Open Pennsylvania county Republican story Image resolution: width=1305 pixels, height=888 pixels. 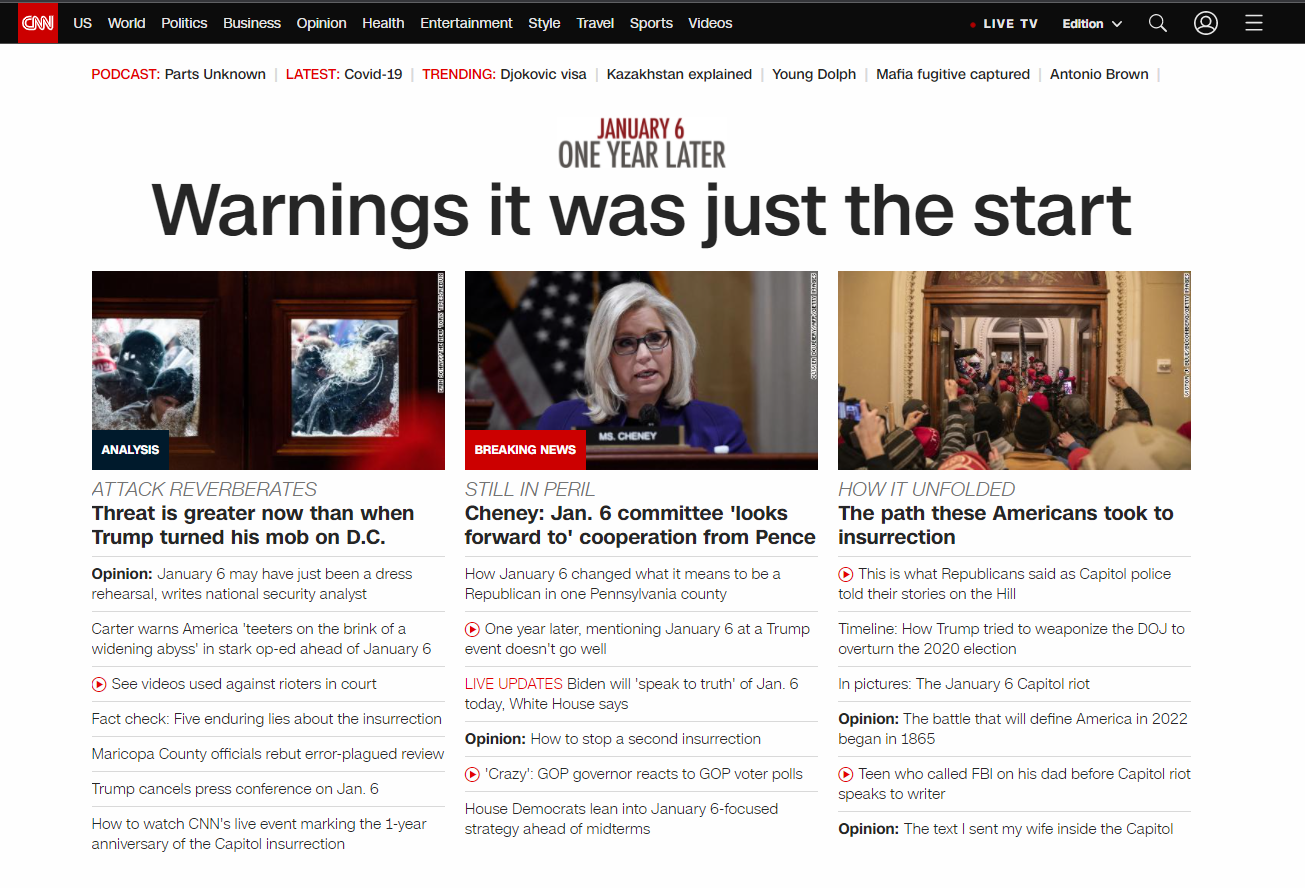pyautogui.click(x=623, y=584)
